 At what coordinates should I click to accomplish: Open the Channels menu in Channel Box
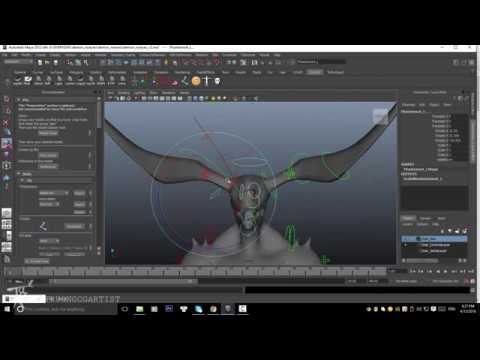(408, 105)
